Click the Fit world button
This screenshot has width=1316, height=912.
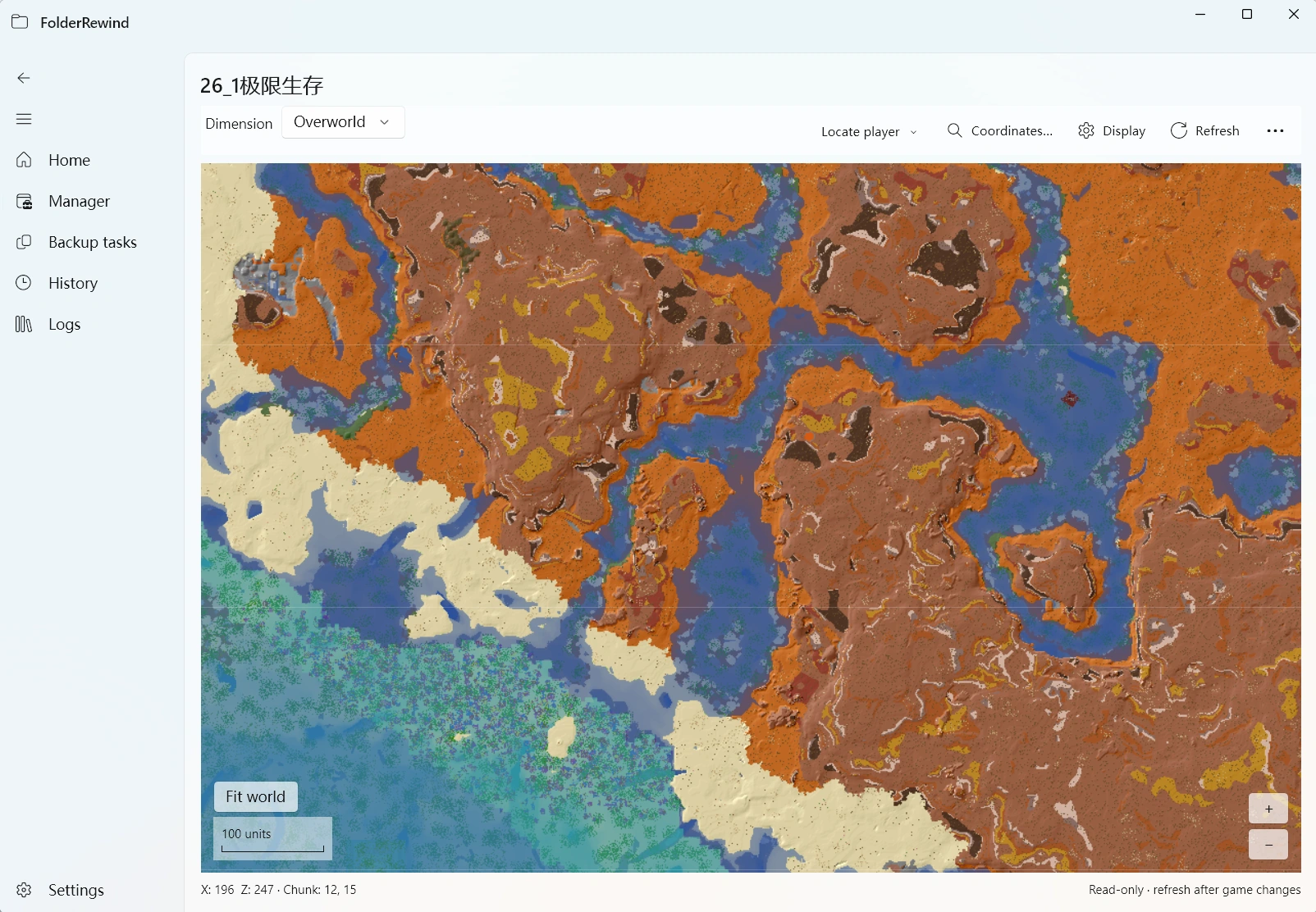256,796
